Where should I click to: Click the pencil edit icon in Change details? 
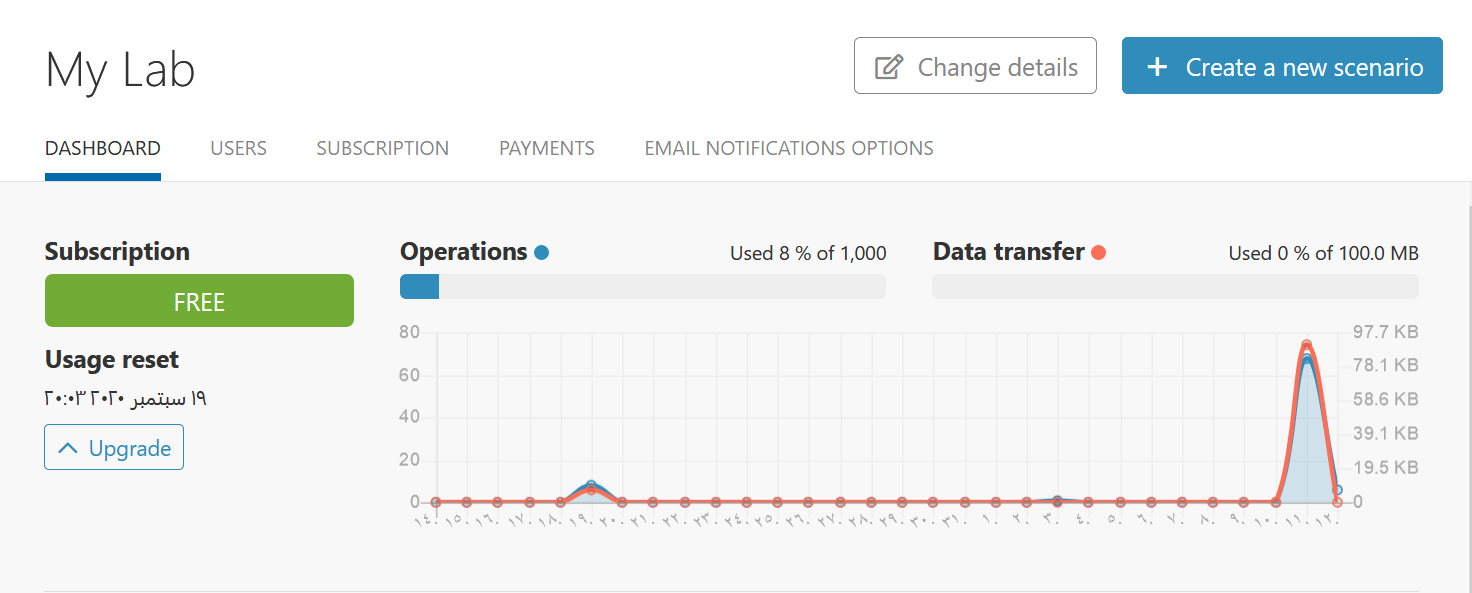pyautogui.click(x=889, y=67)
